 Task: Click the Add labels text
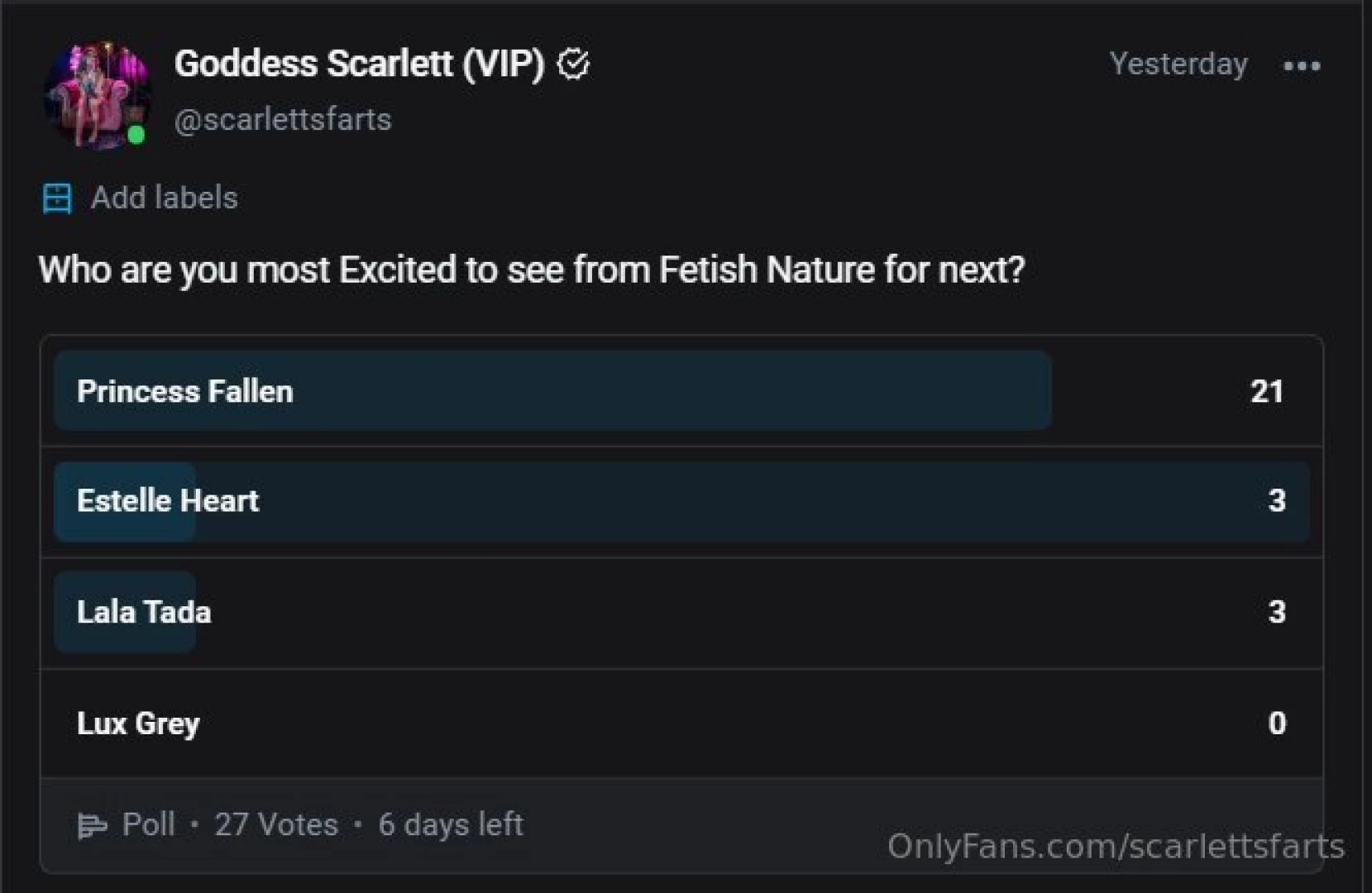pyautogui.click(x=165, y=198)
